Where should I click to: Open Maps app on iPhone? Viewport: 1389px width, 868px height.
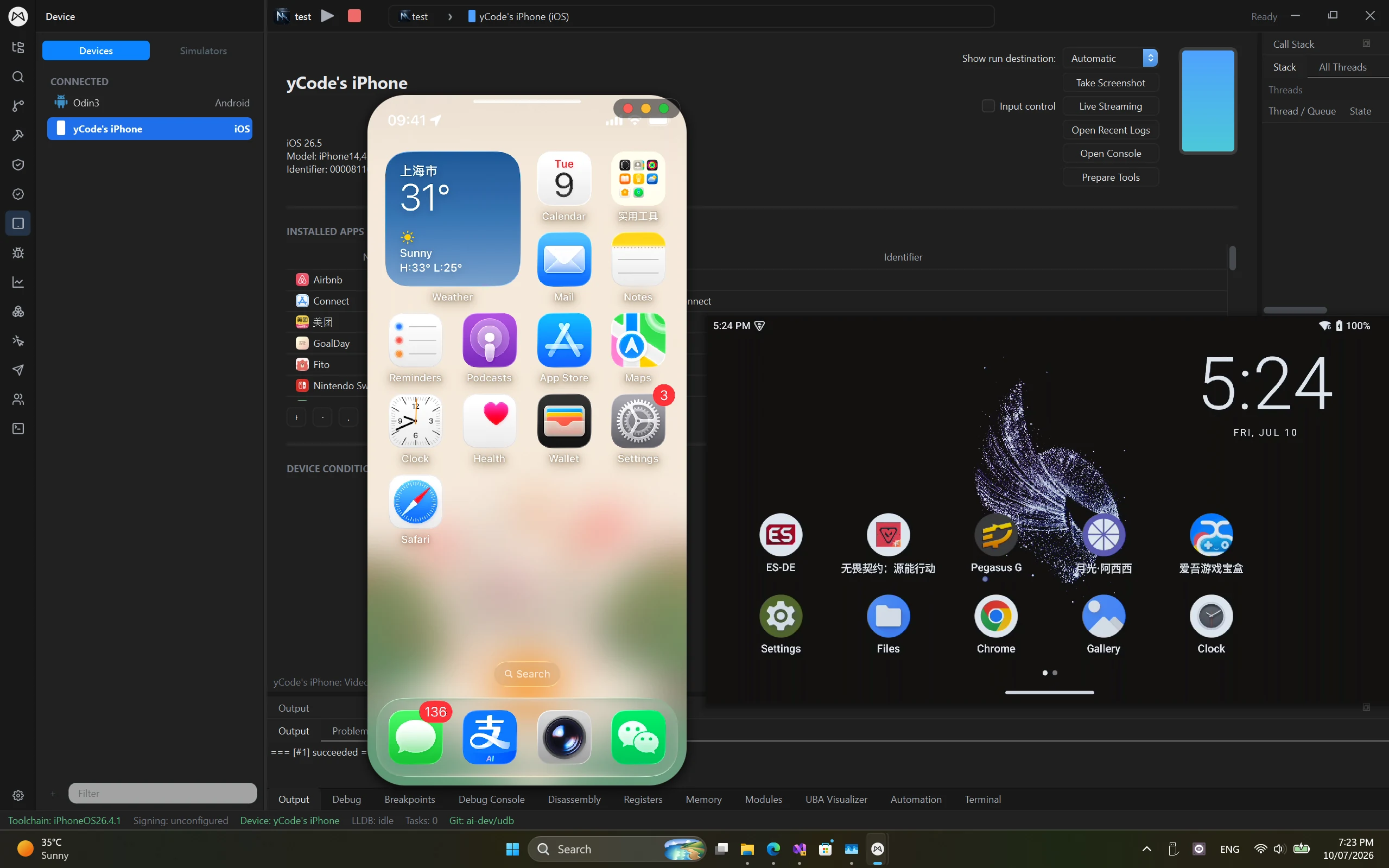(638, 340)
